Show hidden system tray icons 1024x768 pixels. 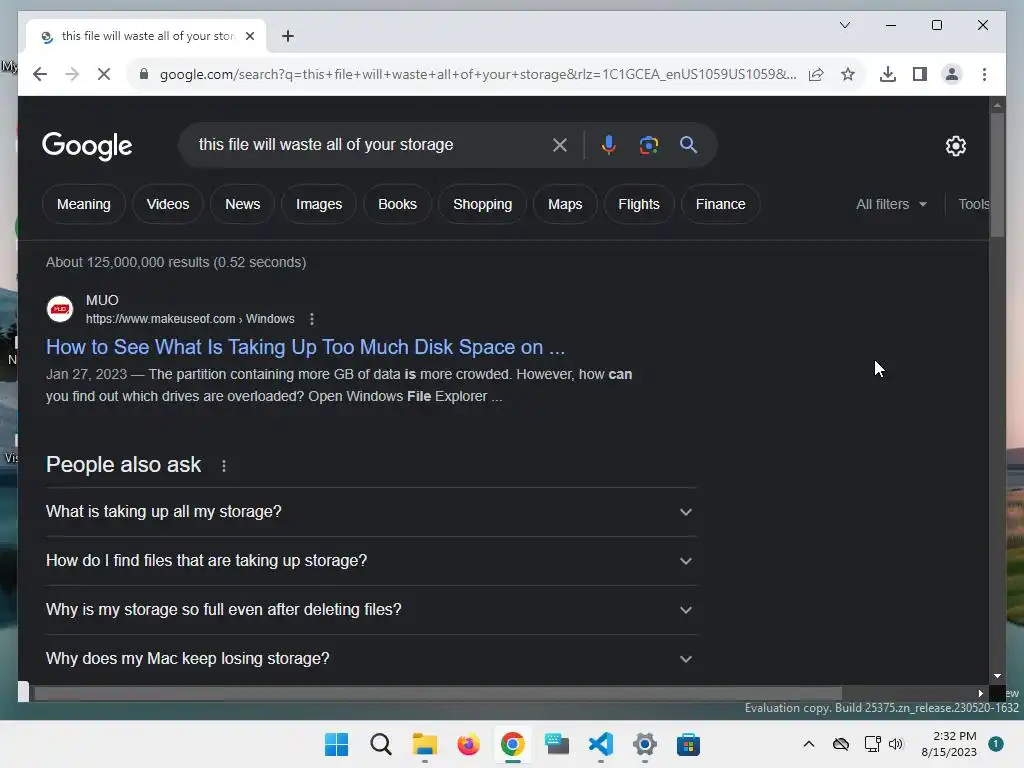[808, 744]
